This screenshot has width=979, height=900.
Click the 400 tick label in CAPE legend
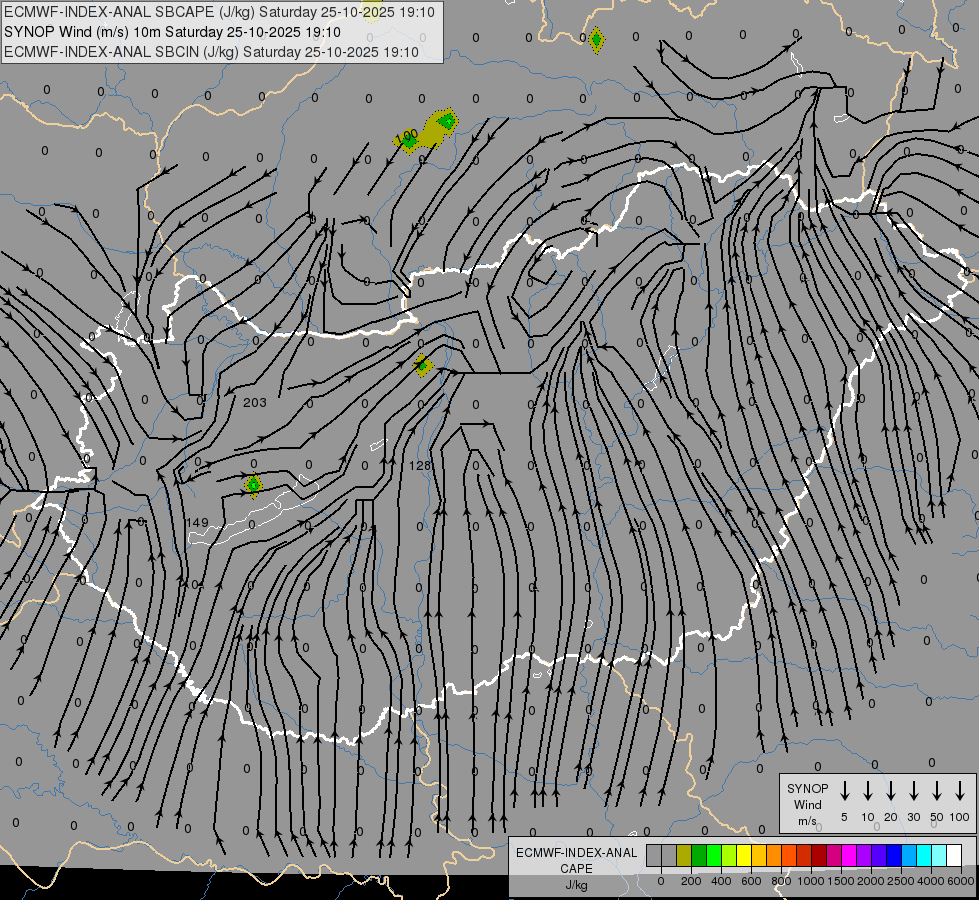[x=721, y=881]
